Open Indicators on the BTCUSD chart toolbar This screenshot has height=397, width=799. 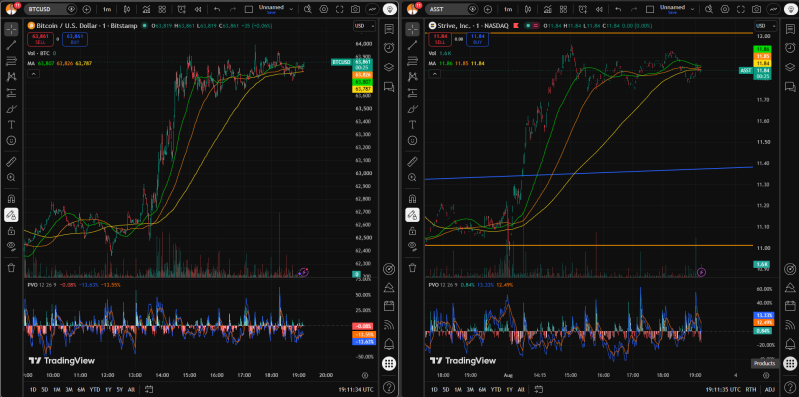(147, 9)
